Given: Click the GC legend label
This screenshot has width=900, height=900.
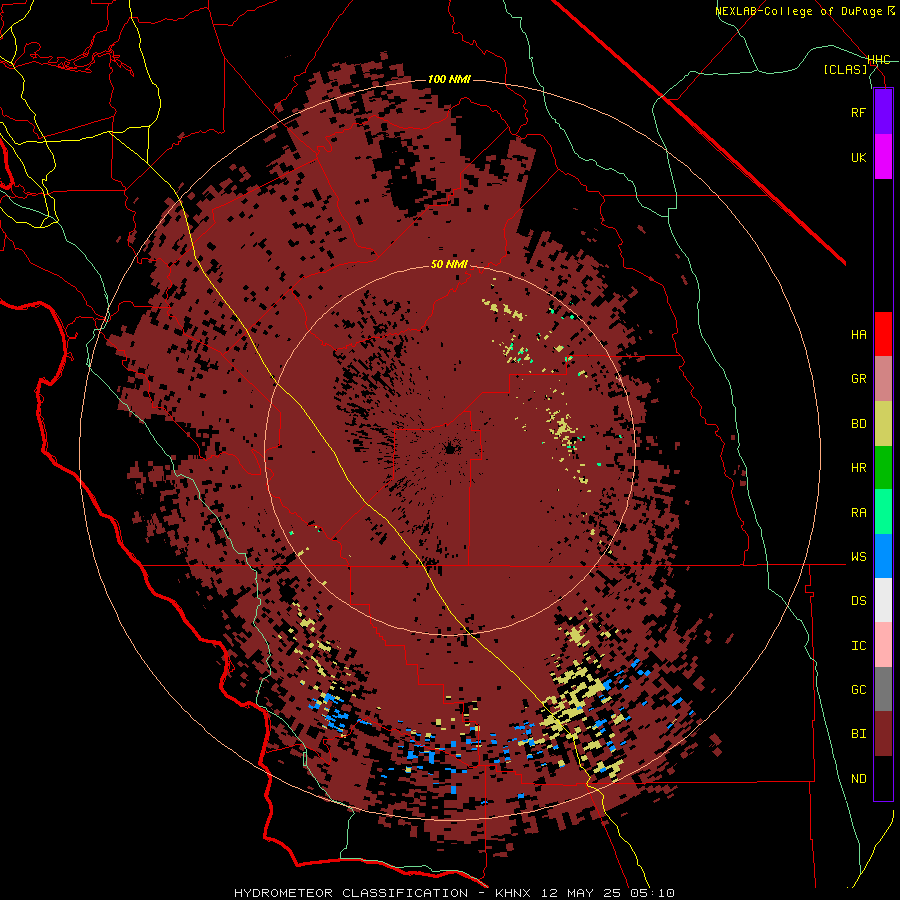Looking at the screenshot, I should coord(858,690).
